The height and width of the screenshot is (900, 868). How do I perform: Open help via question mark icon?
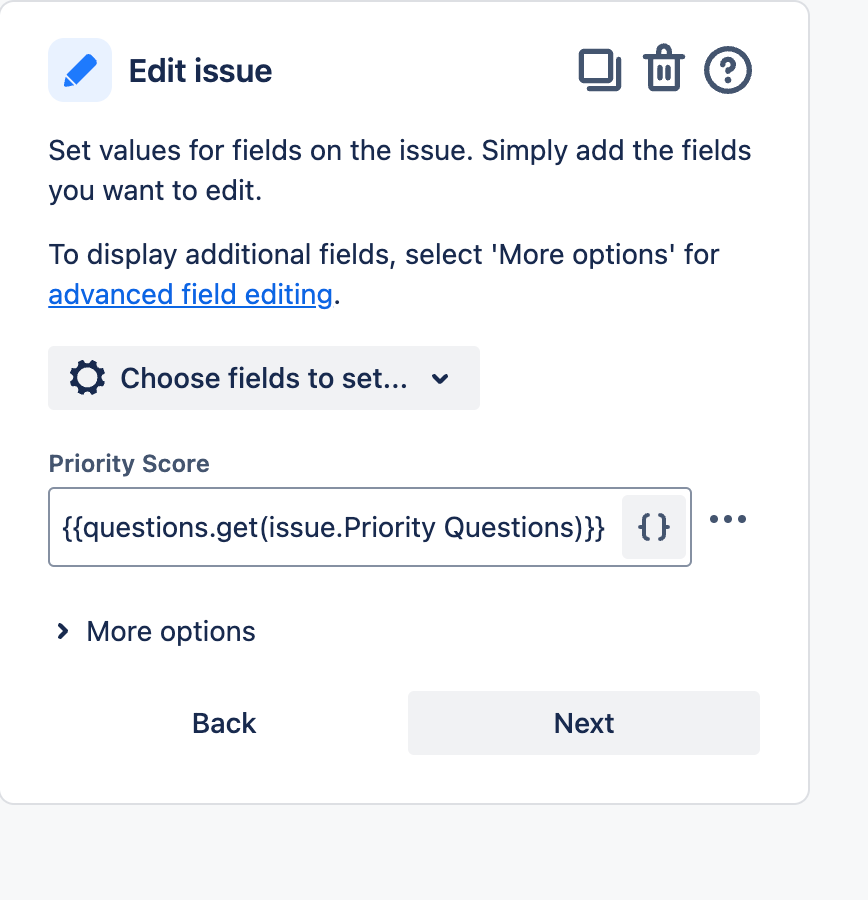pyautogui.click(x=727, y=70)
